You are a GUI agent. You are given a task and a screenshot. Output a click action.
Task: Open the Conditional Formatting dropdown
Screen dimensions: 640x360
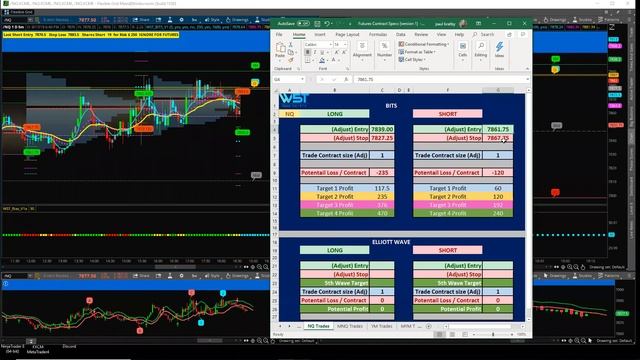click(x=424, y=44)
